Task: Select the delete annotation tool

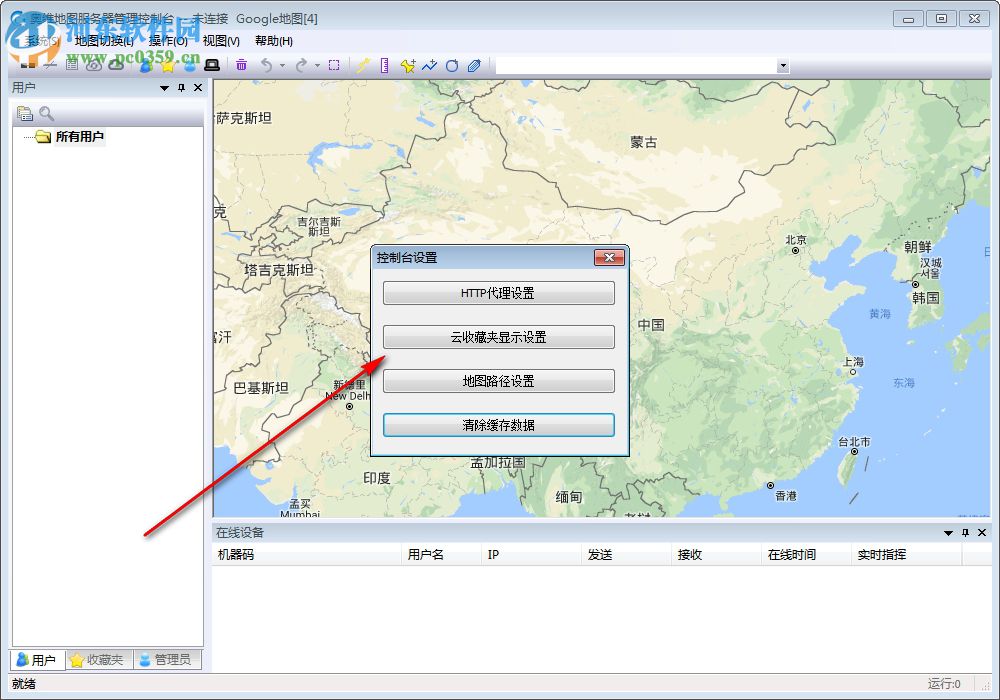Action: pos(241,64)
